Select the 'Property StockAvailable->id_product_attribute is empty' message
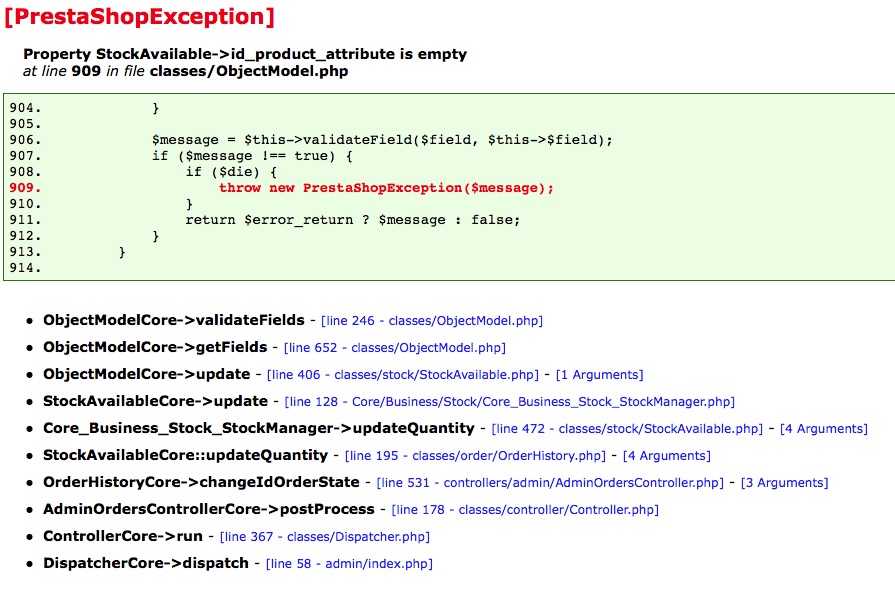Viewport: 895px width, 596px height. (x=245, y=54)
